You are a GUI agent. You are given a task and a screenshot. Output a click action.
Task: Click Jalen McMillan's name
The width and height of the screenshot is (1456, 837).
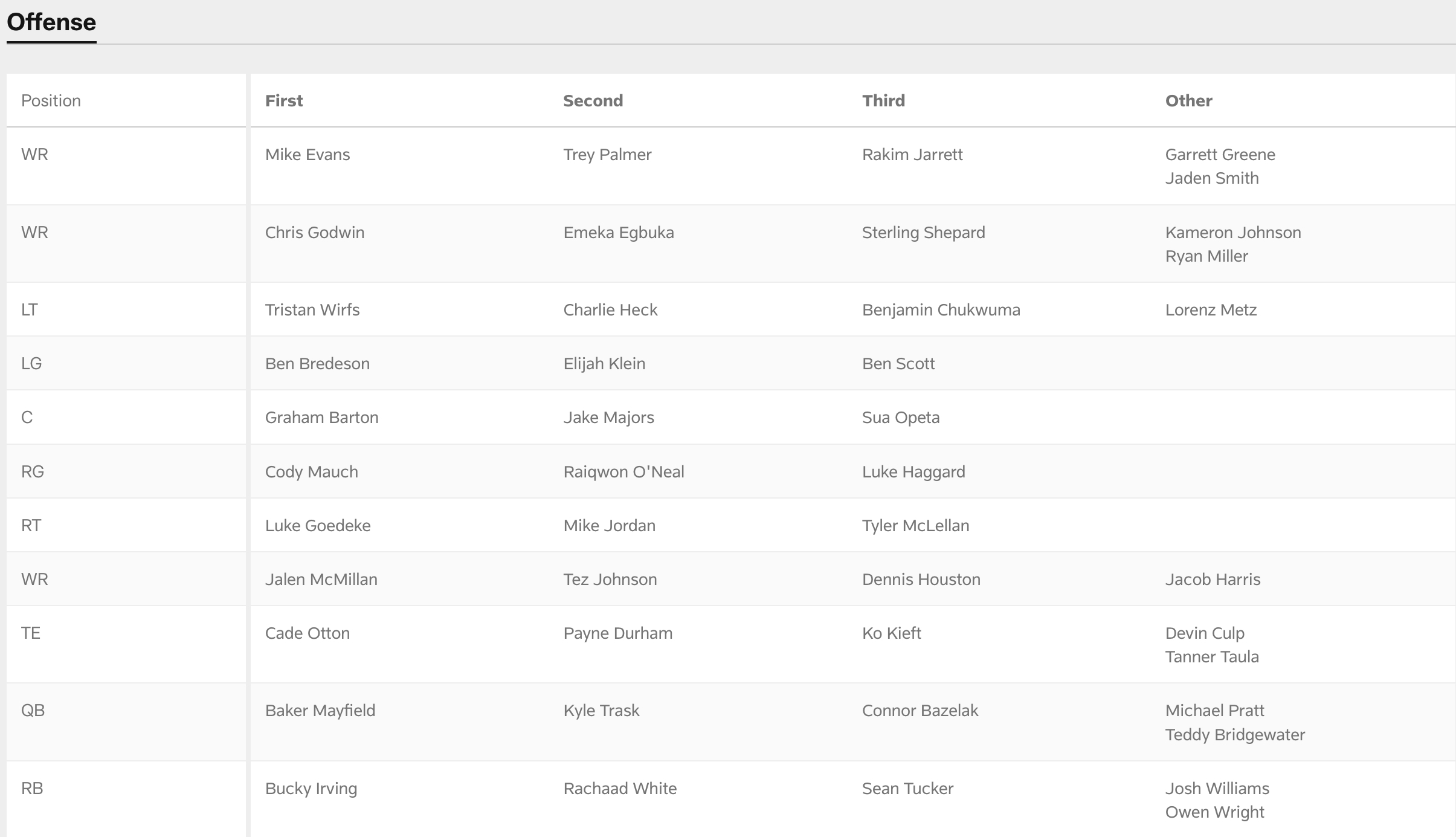[x=321, y=580]
